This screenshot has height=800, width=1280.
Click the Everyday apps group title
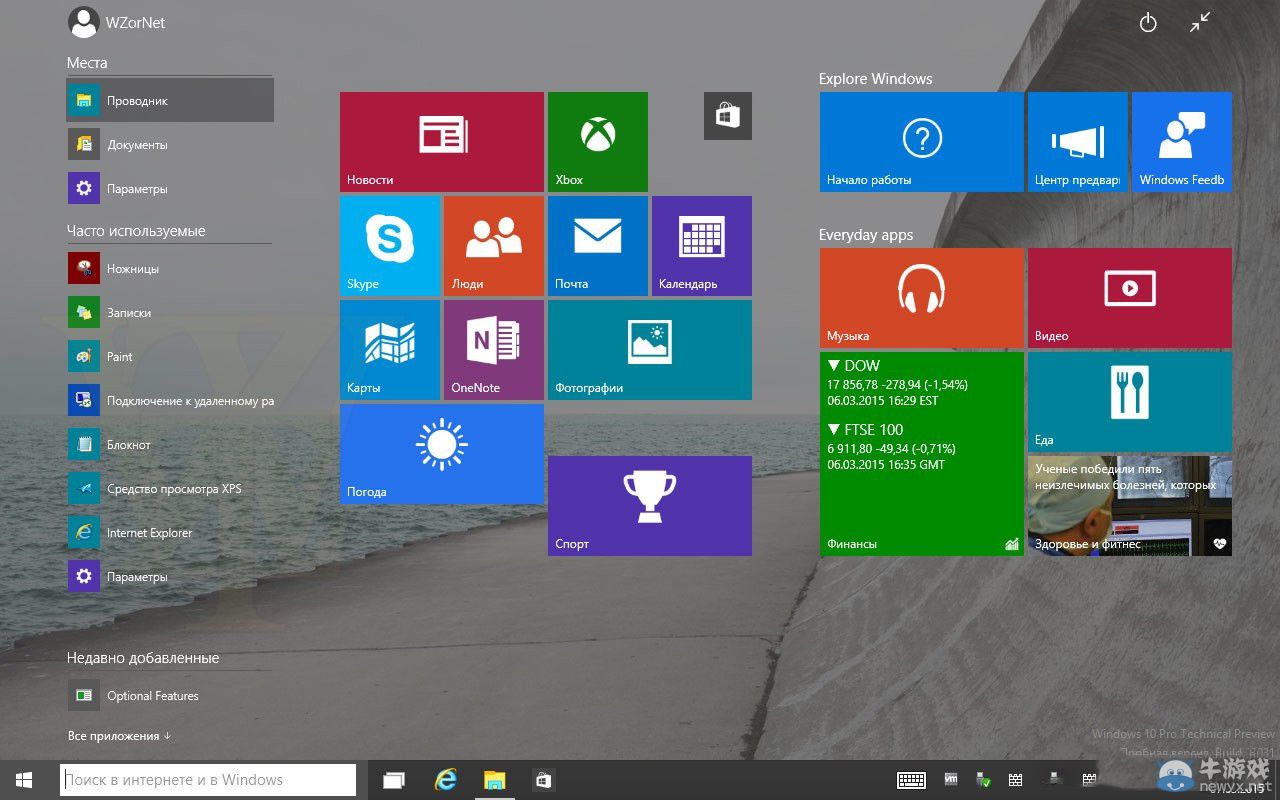click(x=866, y=235)
